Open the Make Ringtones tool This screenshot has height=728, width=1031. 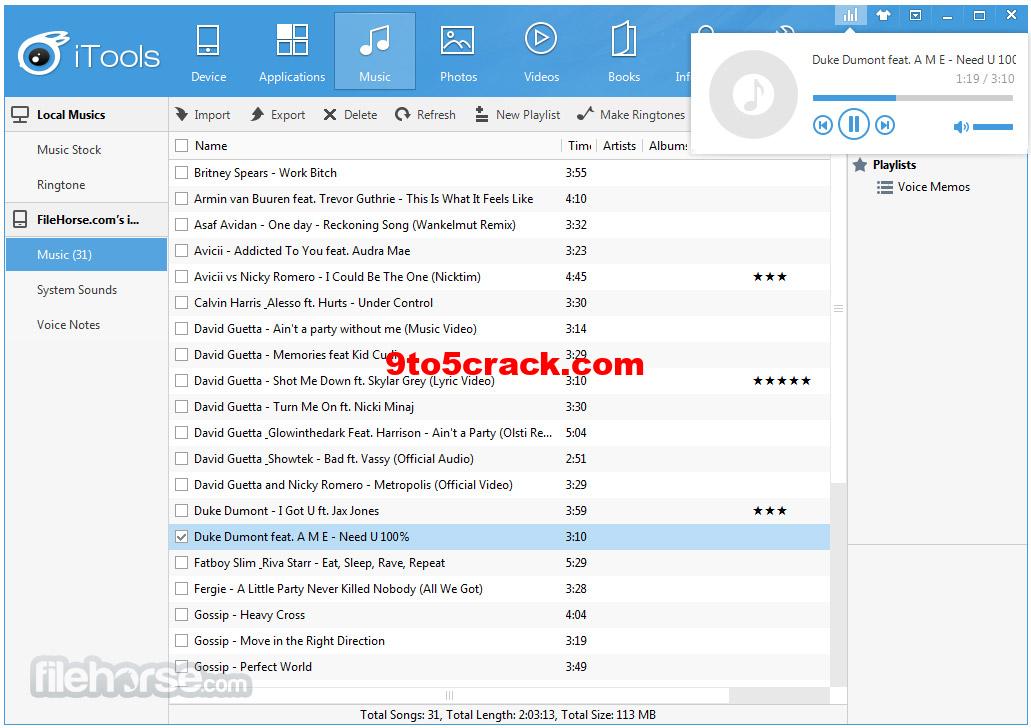(x=631, y=114)
